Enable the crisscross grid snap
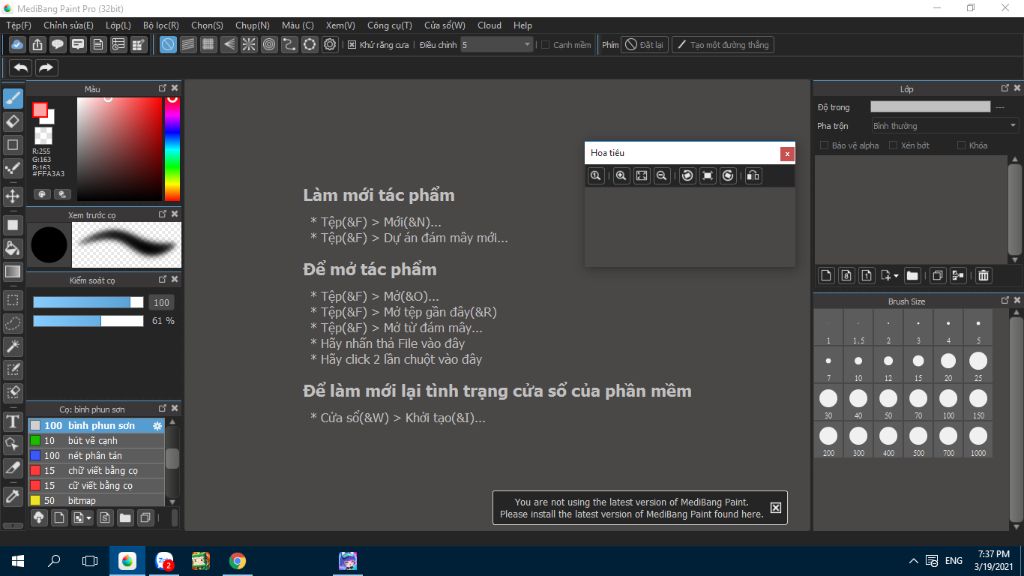Image resolution: width=1024 pixels, height=576 pixels. [208, 44]
